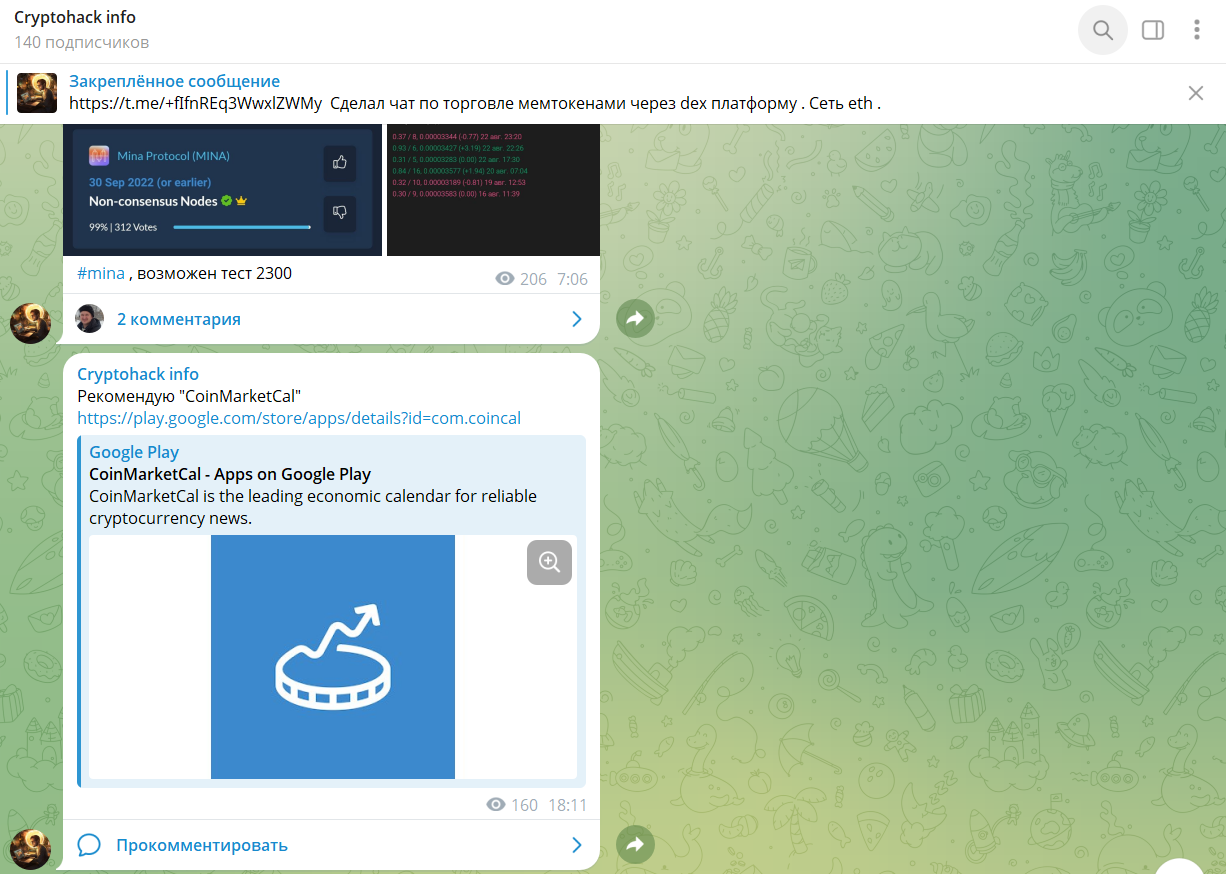
Task: Open the 2 комментария comments thread
Action: click(x=331, y=319)
